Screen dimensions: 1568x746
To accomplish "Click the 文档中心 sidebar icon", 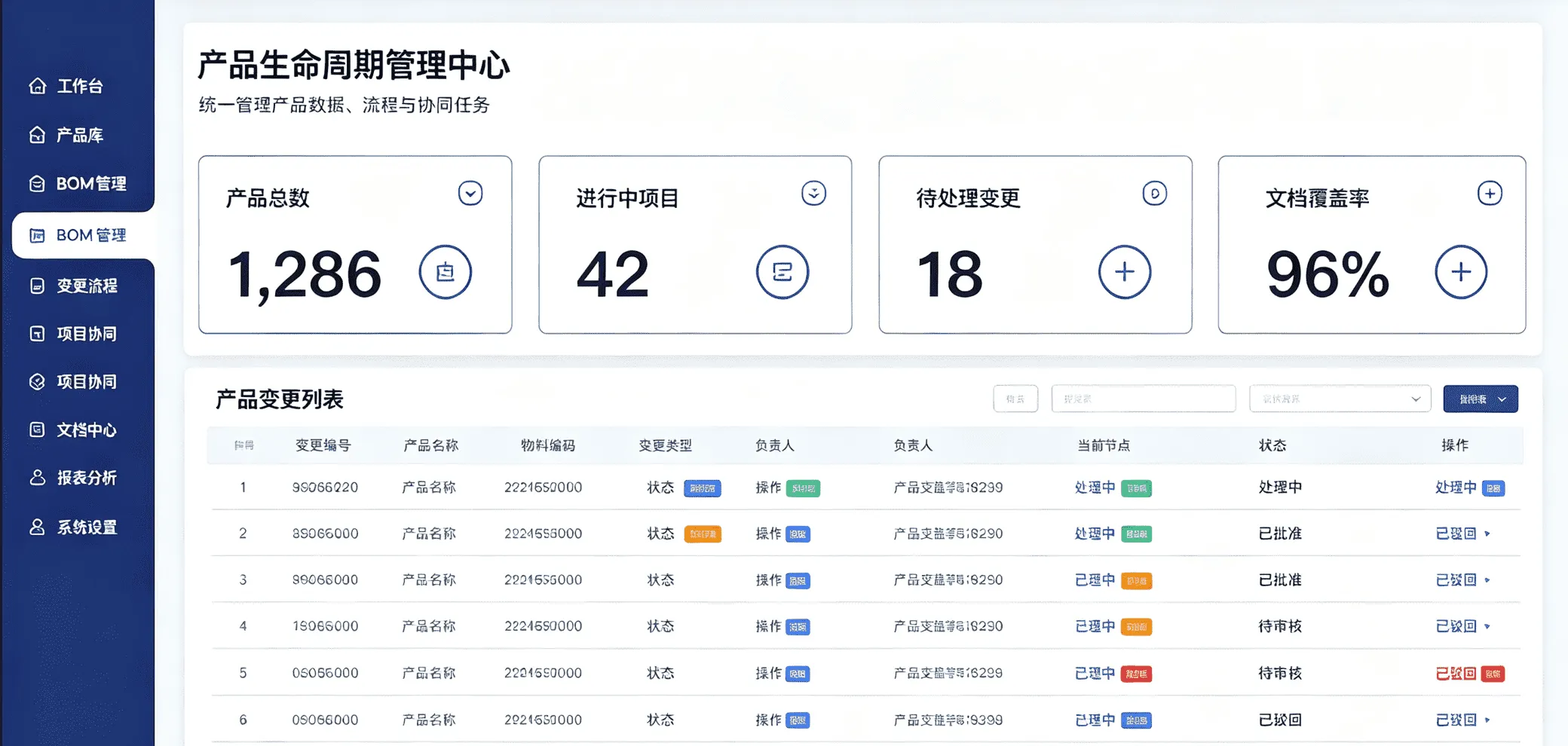I will (x=37, y=430).
